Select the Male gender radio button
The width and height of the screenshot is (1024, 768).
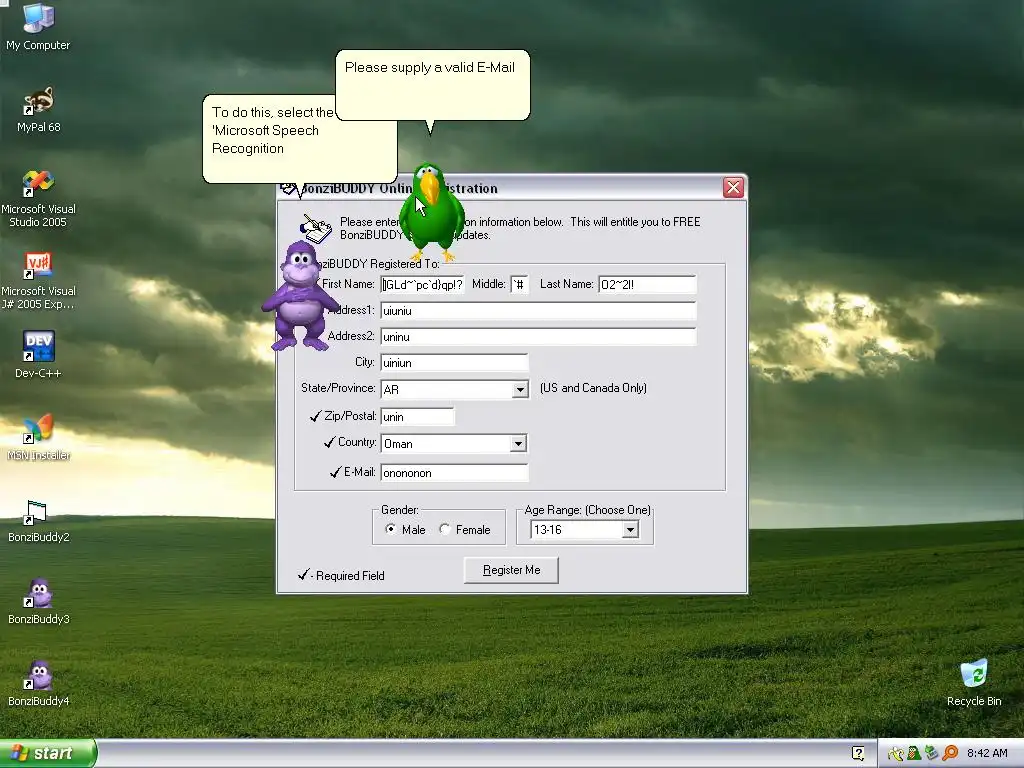pos(391,529)
